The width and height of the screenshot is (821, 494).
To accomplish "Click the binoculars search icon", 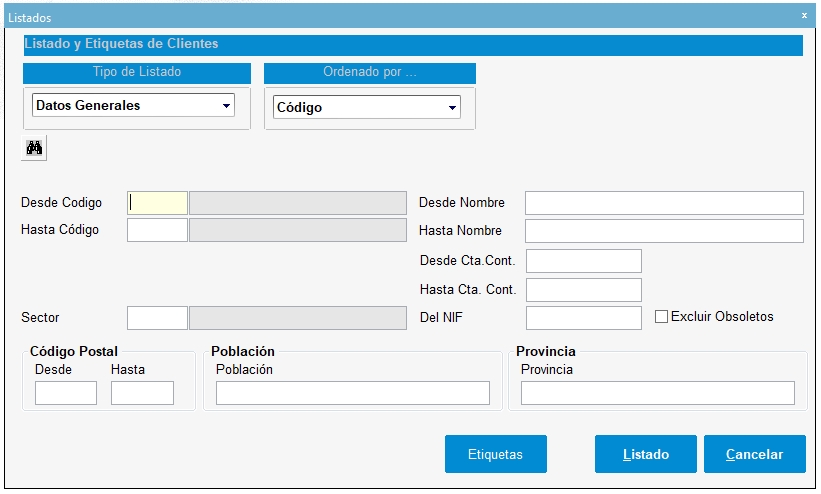I will [x=34, y=148].
